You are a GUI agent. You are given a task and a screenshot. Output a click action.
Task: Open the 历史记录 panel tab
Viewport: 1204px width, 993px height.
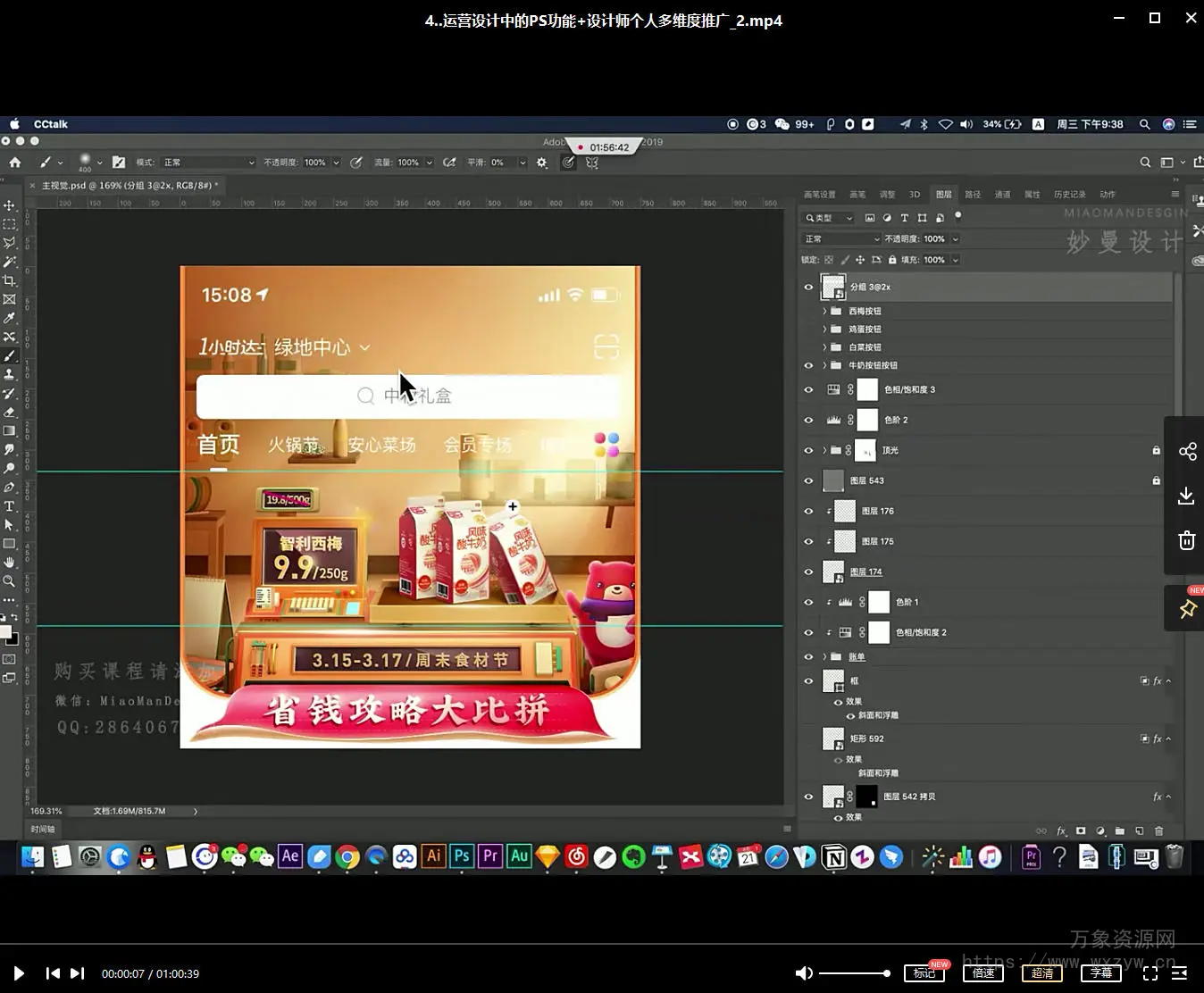[1069, 195]
